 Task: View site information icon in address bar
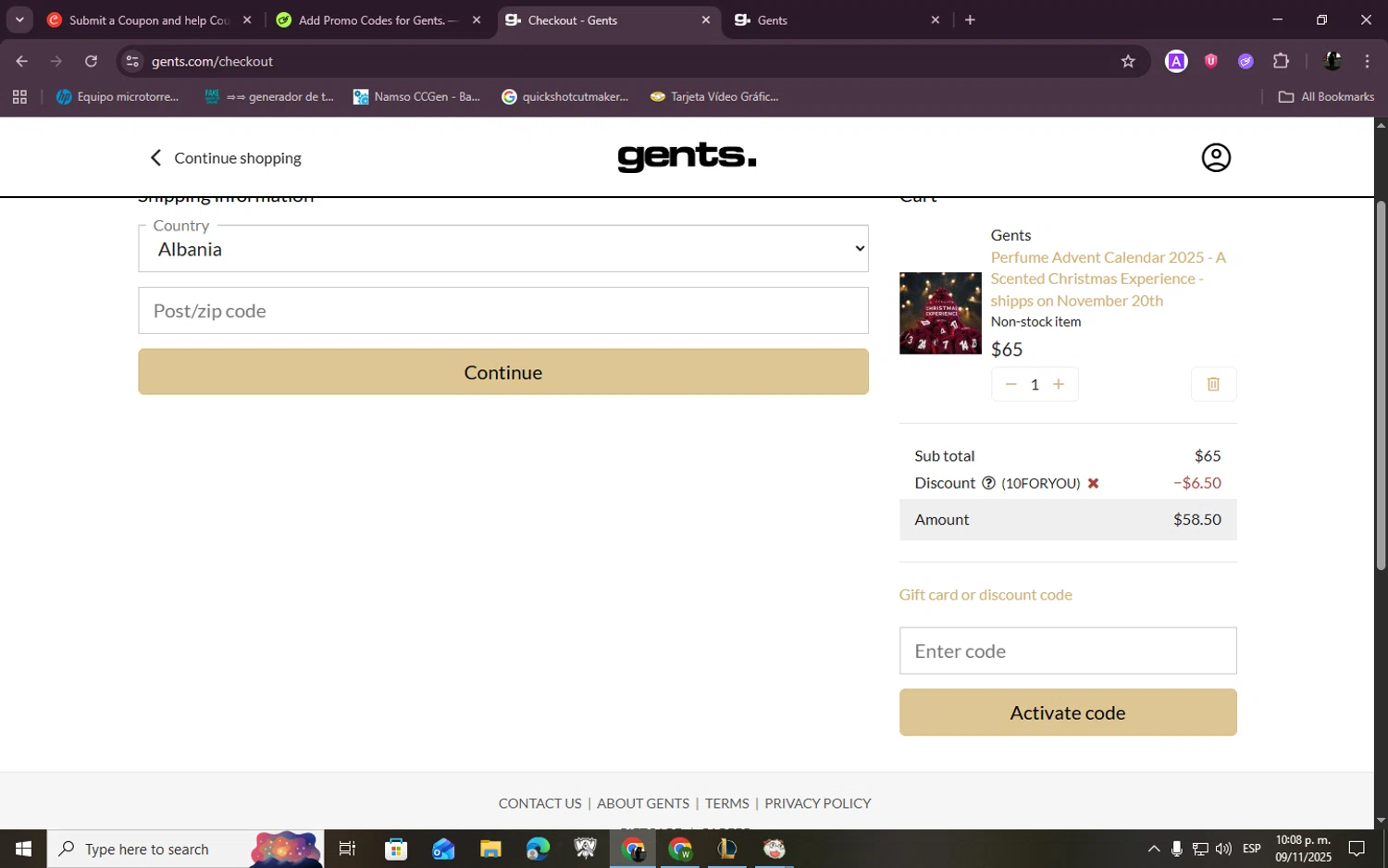click(132, 61)
